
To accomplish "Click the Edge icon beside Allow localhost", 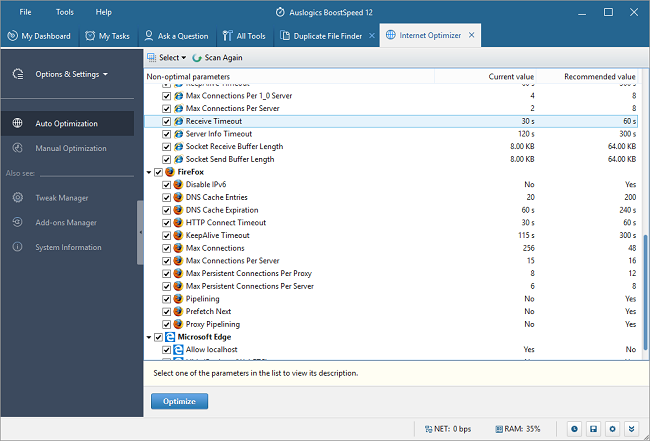I will point(178,349).
